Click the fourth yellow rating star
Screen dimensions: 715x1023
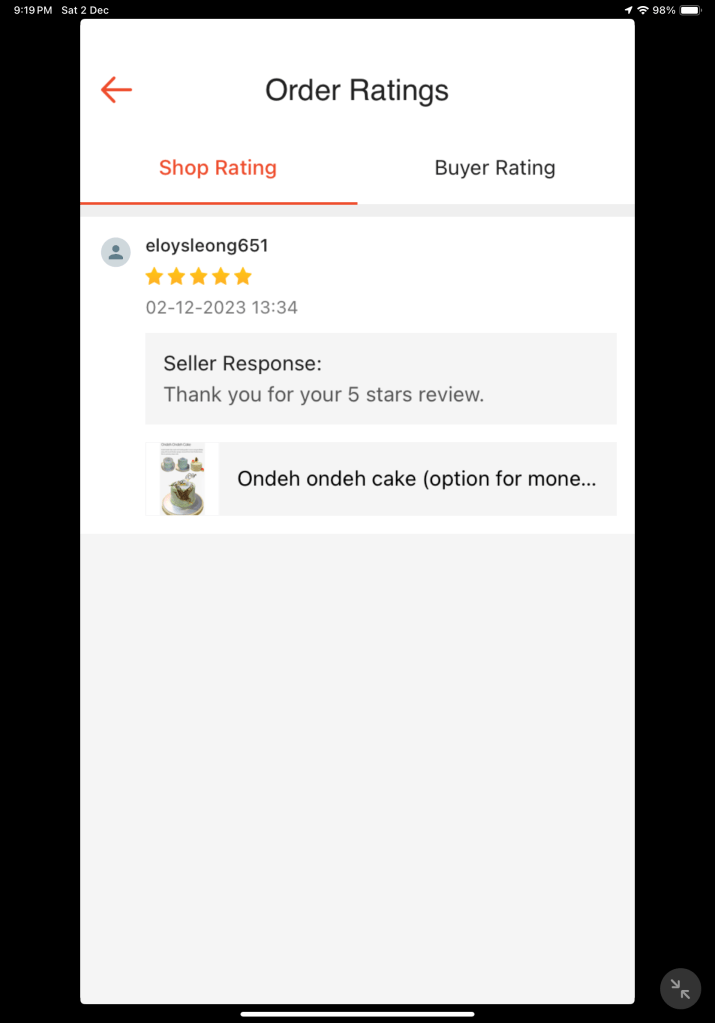coord(221,277)
